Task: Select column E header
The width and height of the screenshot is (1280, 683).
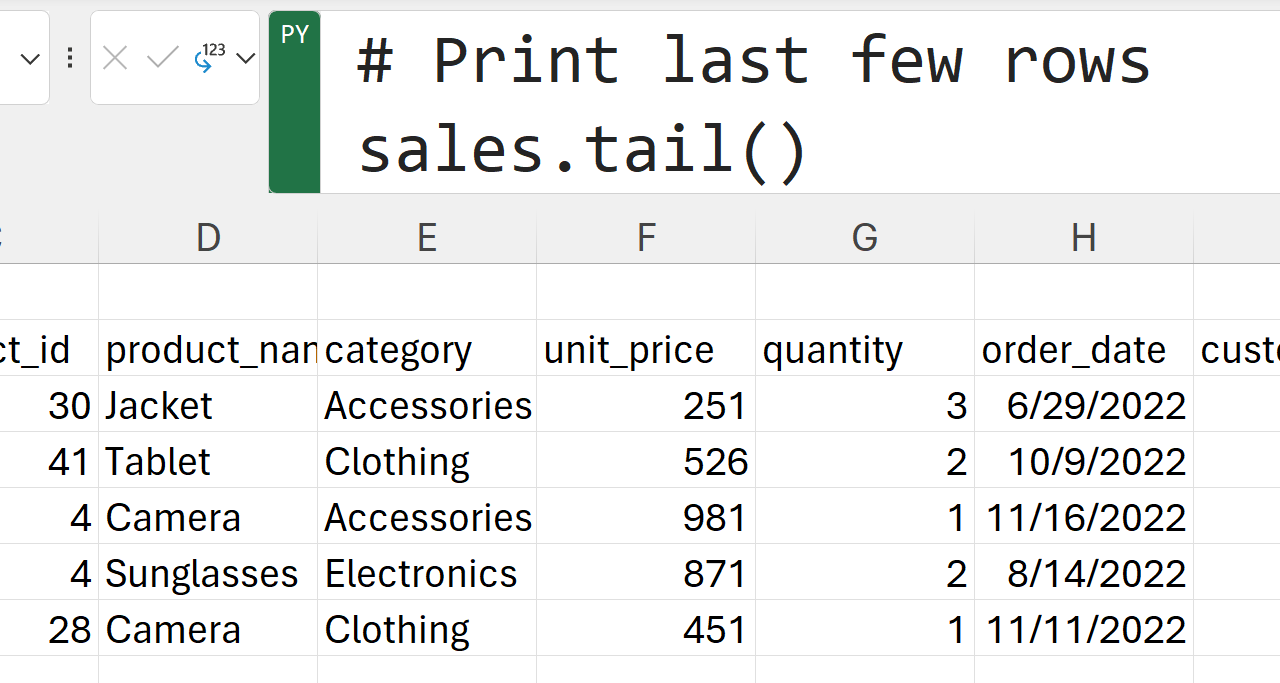Action: pyautogui.click(x=427, y=238)
